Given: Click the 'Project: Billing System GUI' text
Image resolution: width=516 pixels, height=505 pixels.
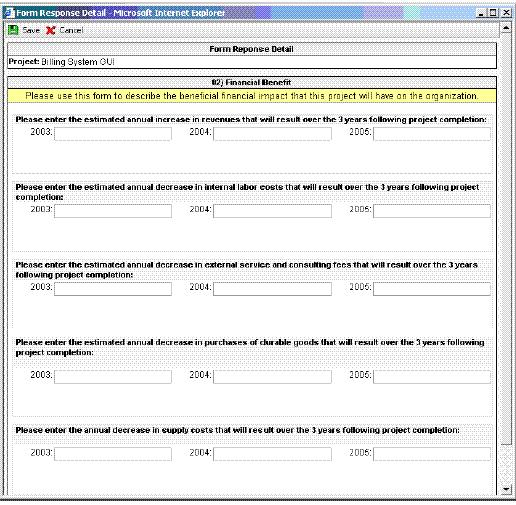Looking at the screenshot, I should point(62,62).
